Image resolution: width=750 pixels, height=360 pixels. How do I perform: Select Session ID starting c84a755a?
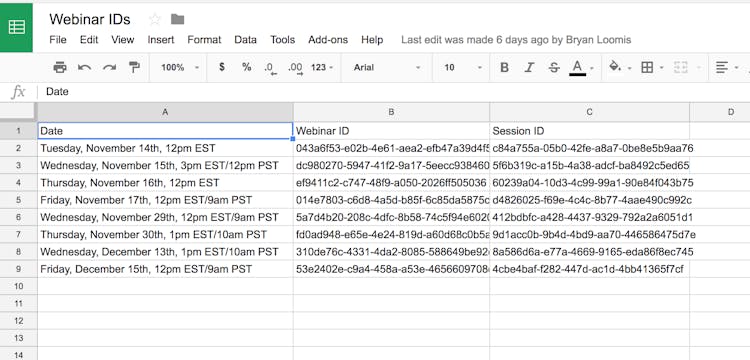click(x=589, y=148)
